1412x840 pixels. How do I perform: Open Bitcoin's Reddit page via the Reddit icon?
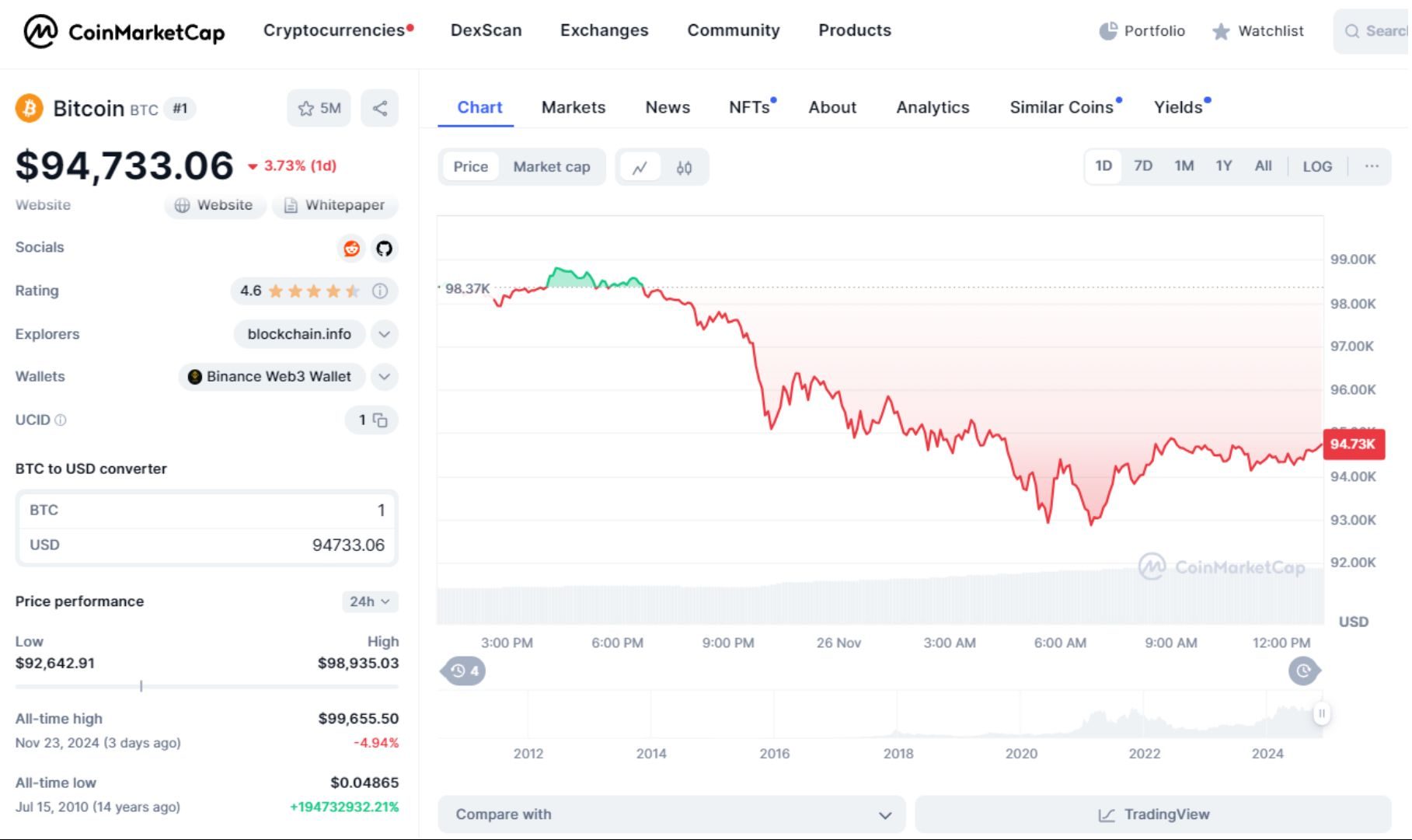[351, 249]
